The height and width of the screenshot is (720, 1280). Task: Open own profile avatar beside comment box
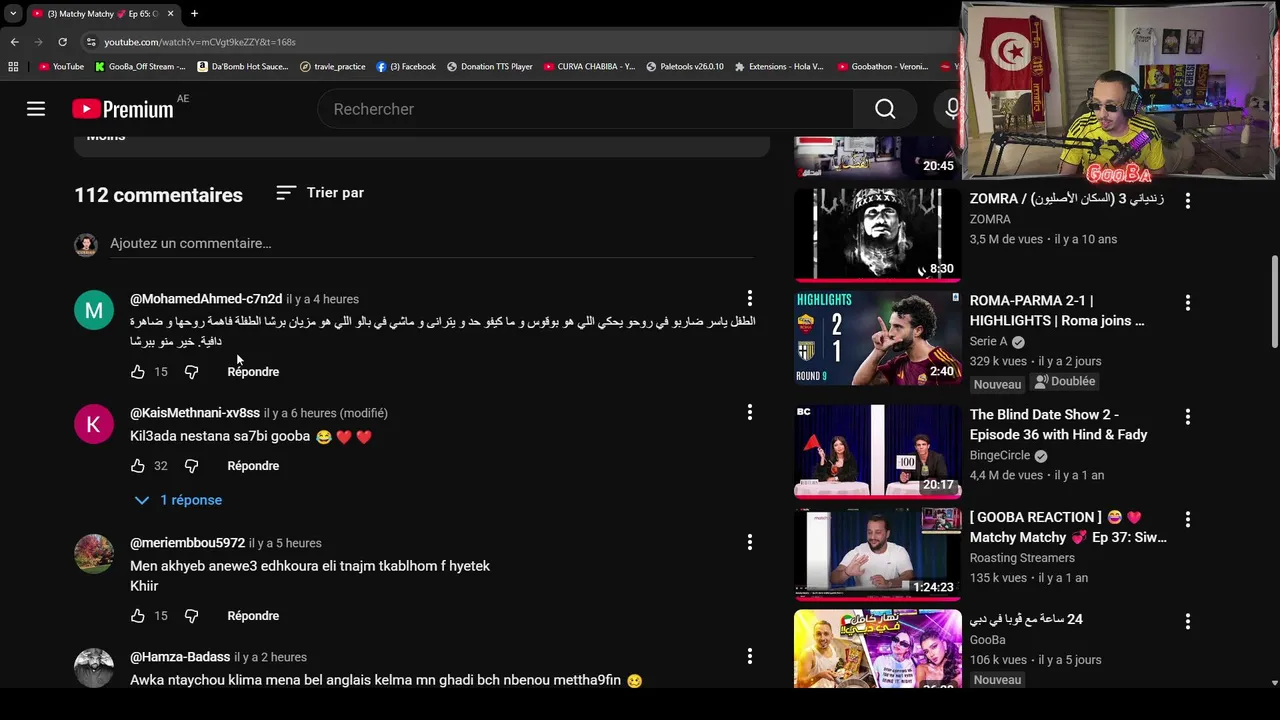[x=86, y=244]
